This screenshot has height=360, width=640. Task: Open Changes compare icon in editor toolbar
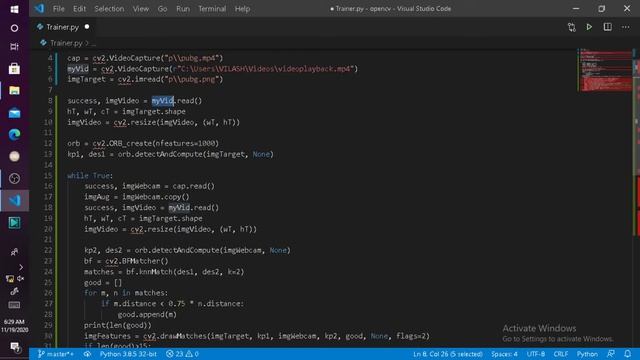point(571,27)
